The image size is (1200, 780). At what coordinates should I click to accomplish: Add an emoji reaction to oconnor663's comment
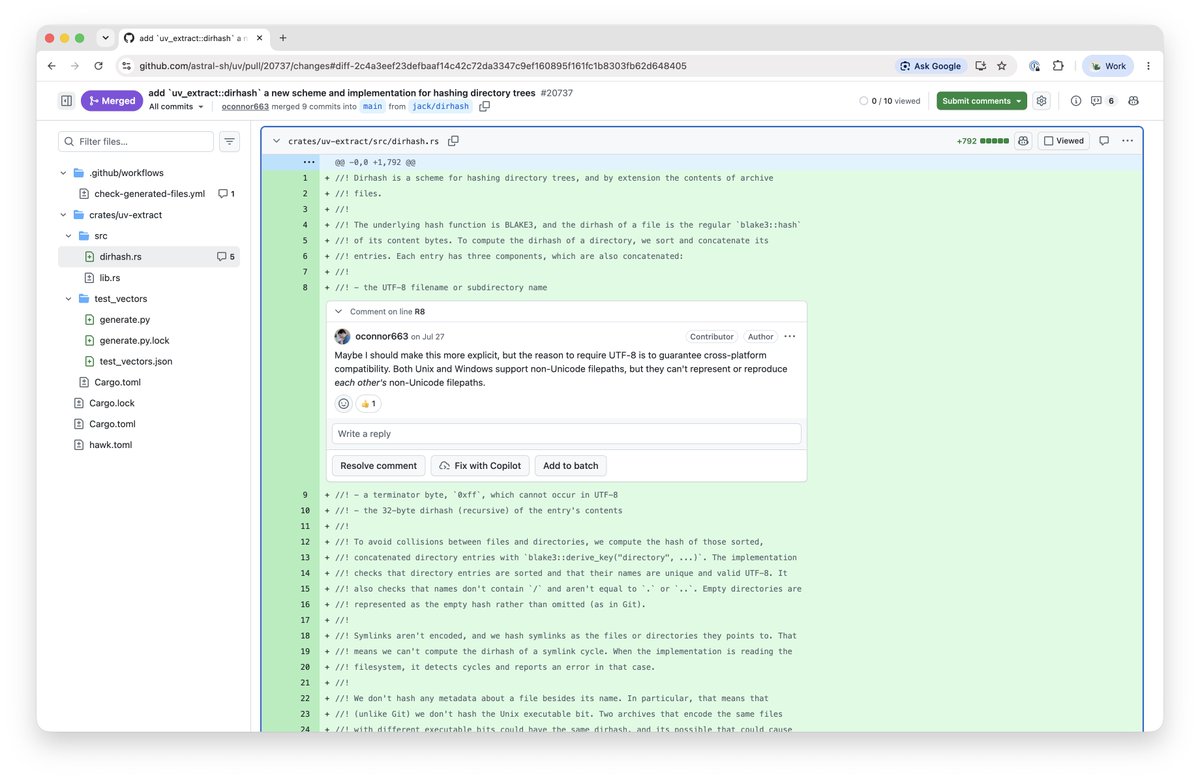click(343, 404)
